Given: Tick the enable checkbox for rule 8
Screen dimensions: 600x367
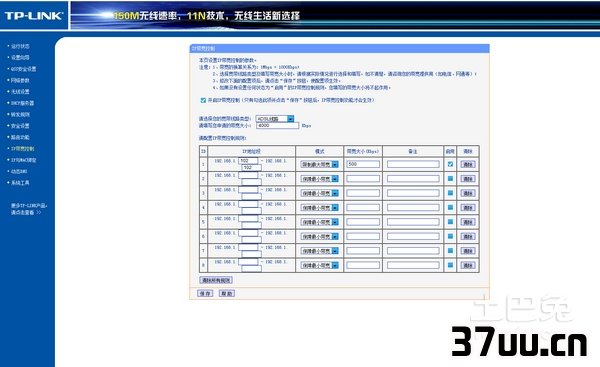Looking at the screenshot, I should (450, 265).
